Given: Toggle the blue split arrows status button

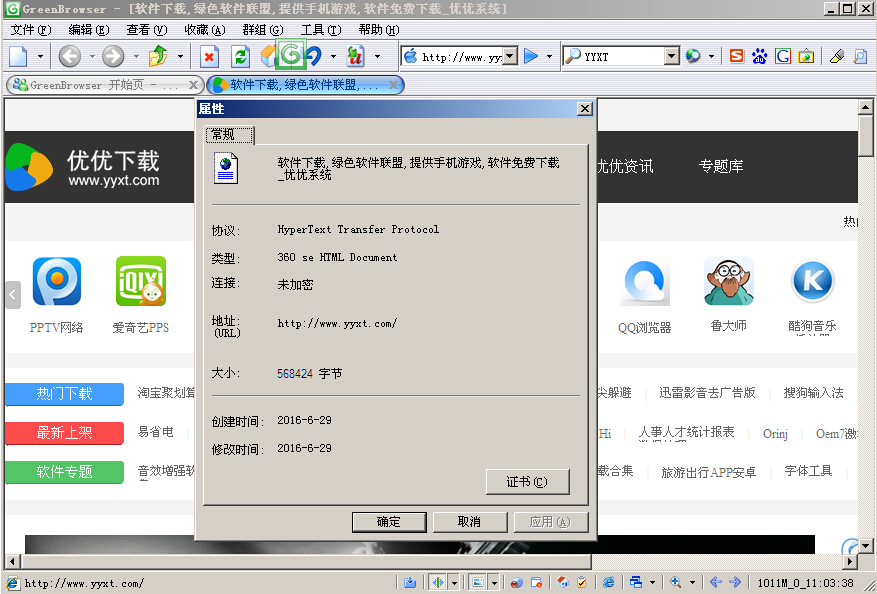Looking at the screenshot, I should [437, 583].
